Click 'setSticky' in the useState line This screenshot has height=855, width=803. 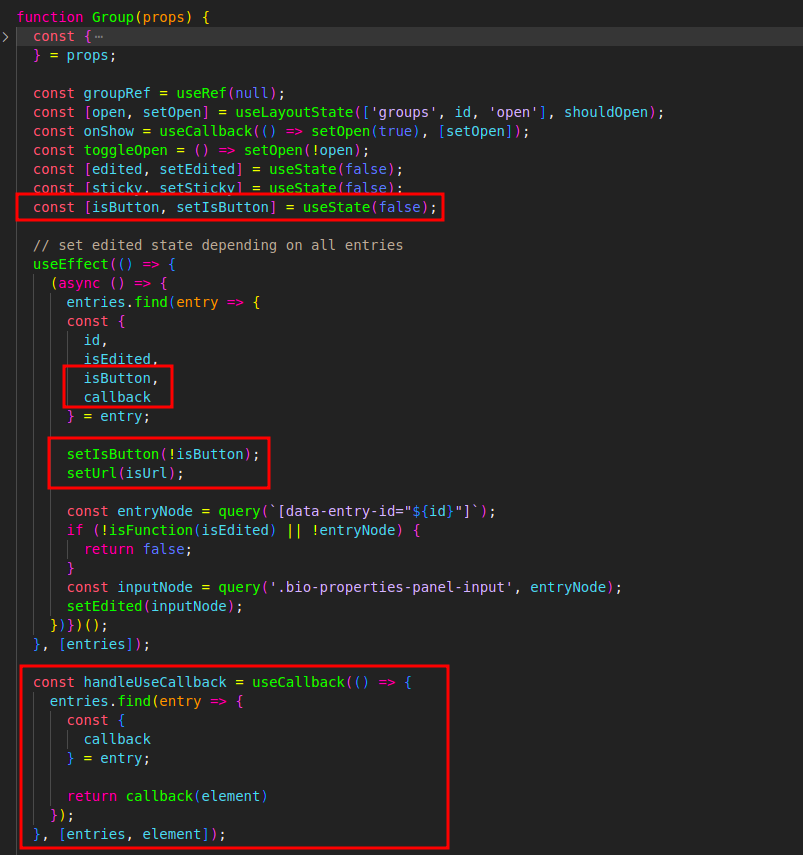tap(197, 188)
